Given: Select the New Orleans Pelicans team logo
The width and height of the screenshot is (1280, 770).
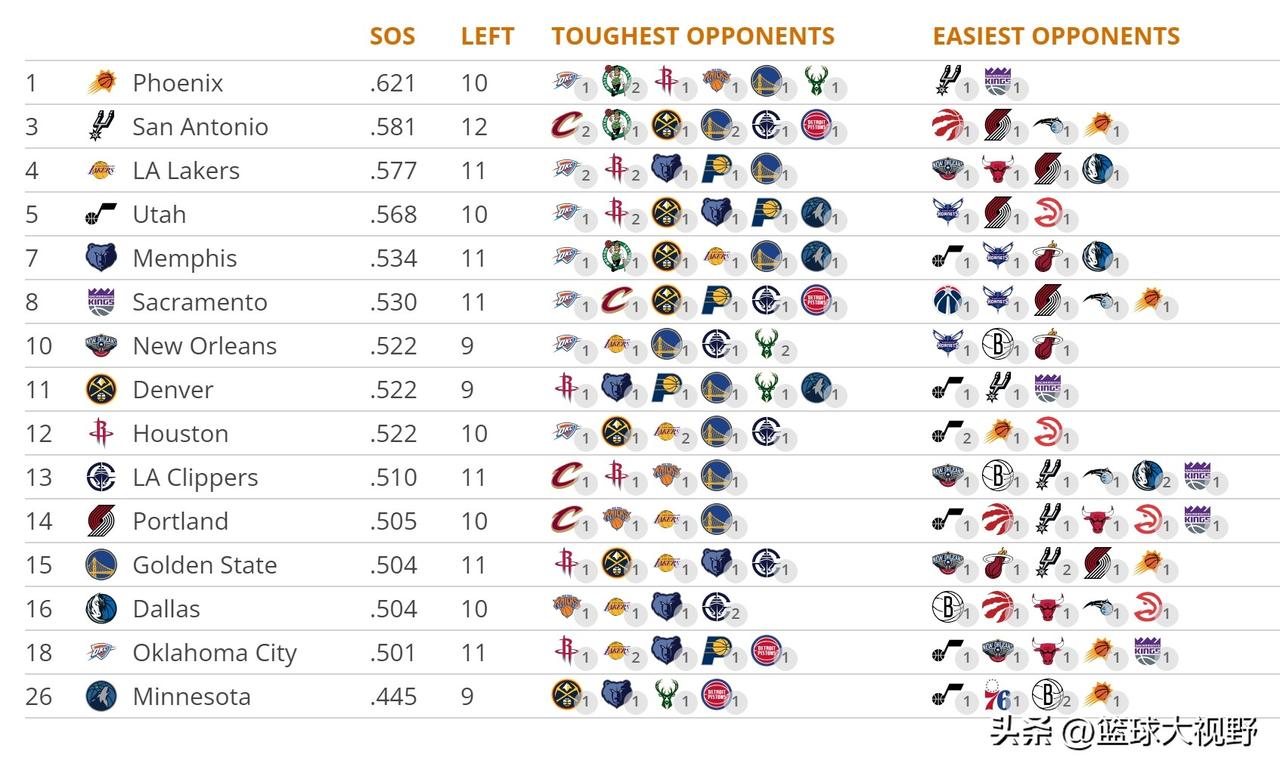Looking at the screenshot, I should click(101, 346).
